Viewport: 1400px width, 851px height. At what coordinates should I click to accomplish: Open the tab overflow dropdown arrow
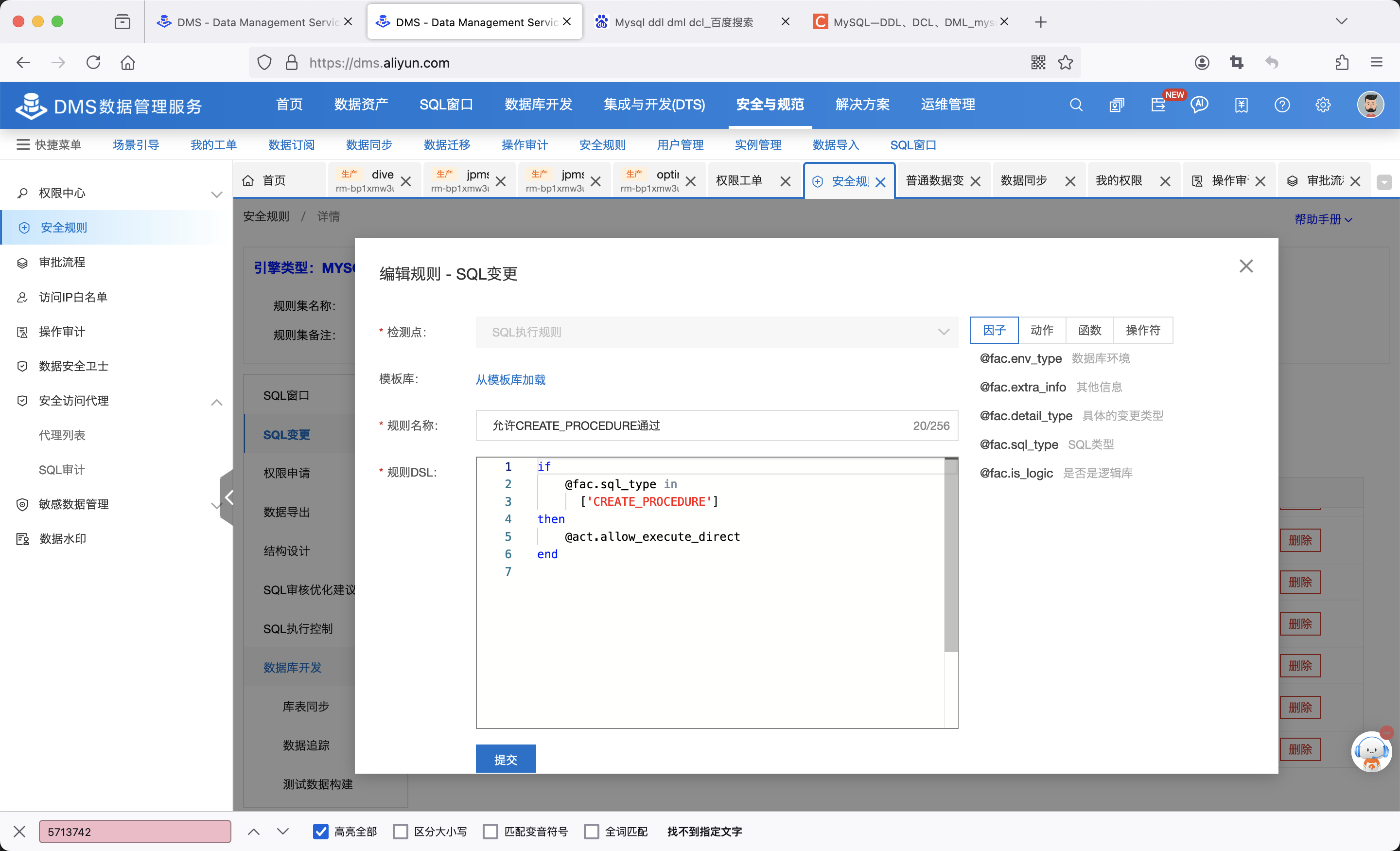(x=1384, y=181)
